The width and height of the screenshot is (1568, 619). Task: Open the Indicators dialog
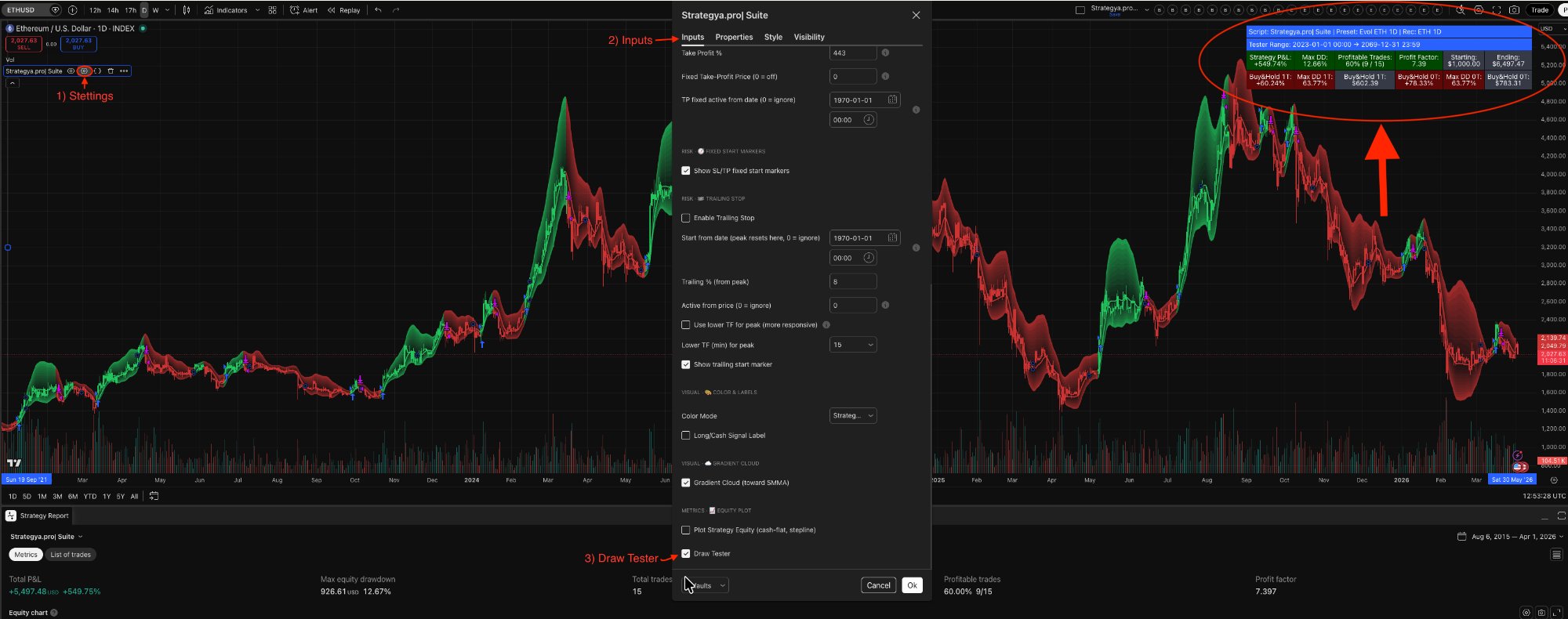click(226, 10)
